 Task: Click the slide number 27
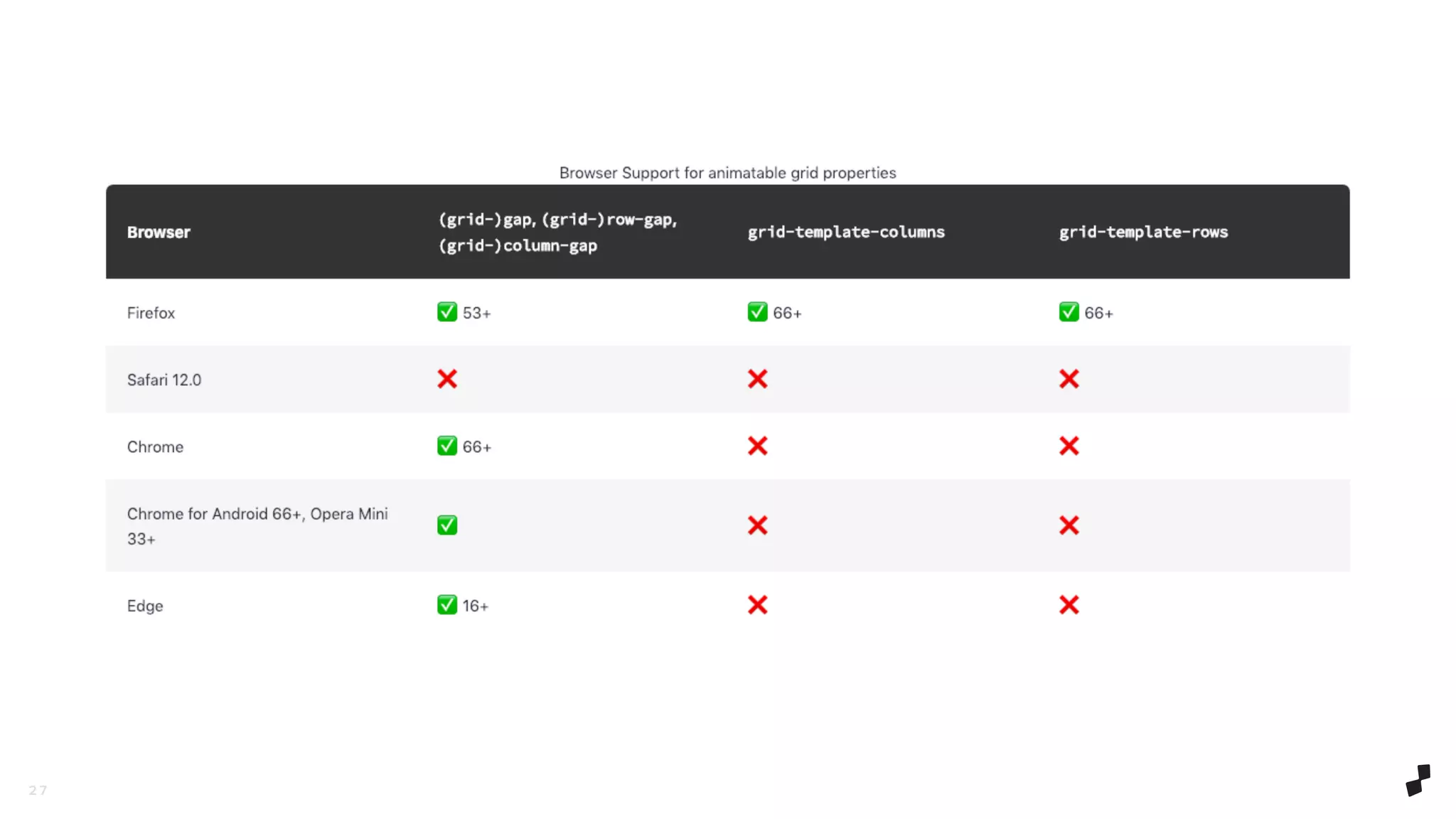point(38,790)
